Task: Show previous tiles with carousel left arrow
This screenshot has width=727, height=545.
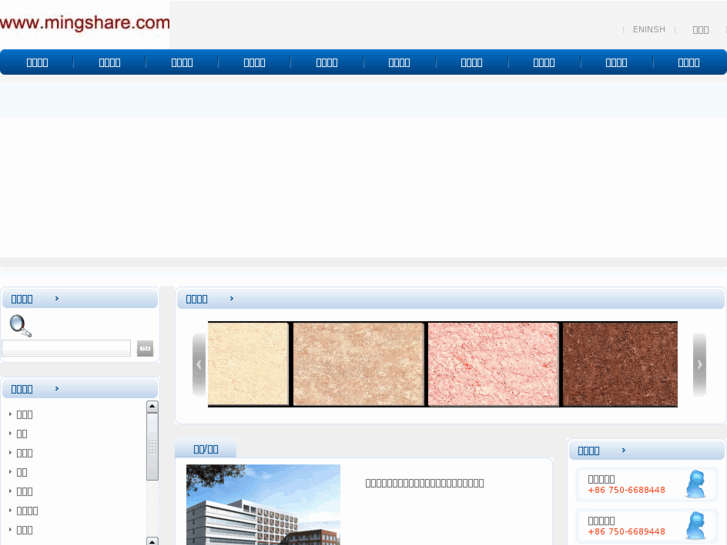Action: 199,365
